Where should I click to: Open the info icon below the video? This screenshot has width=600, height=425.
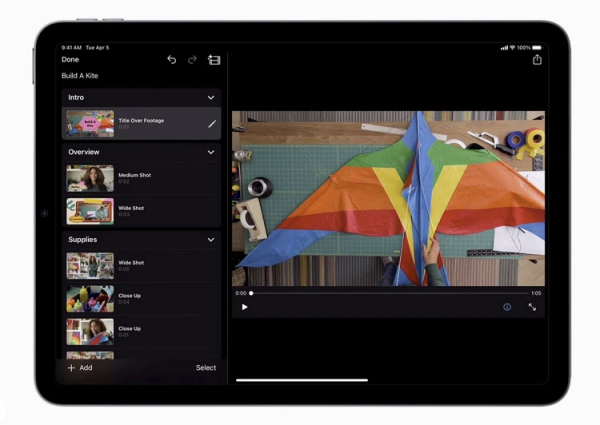(507, 307)
